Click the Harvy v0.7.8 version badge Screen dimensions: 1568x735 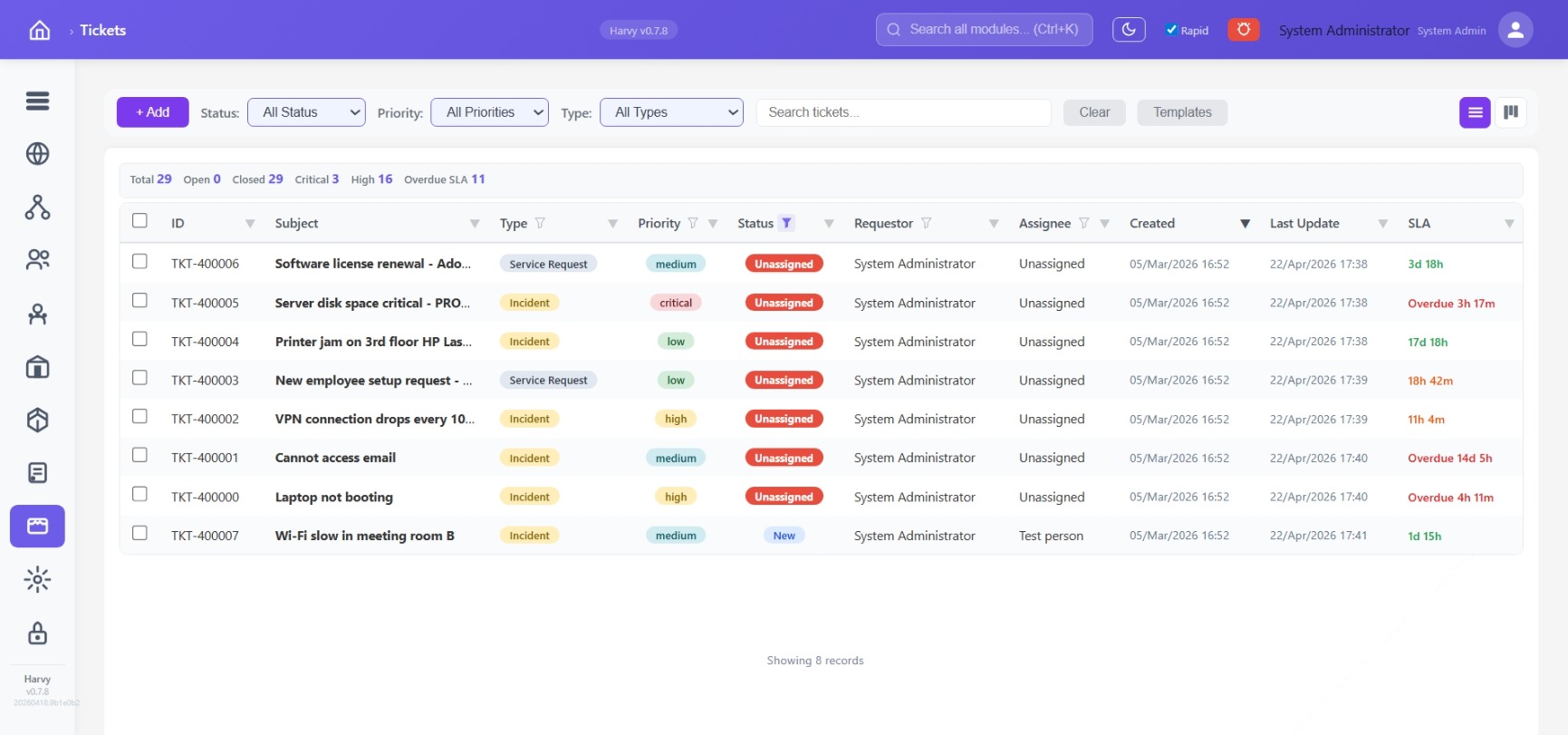pos(639,31)
